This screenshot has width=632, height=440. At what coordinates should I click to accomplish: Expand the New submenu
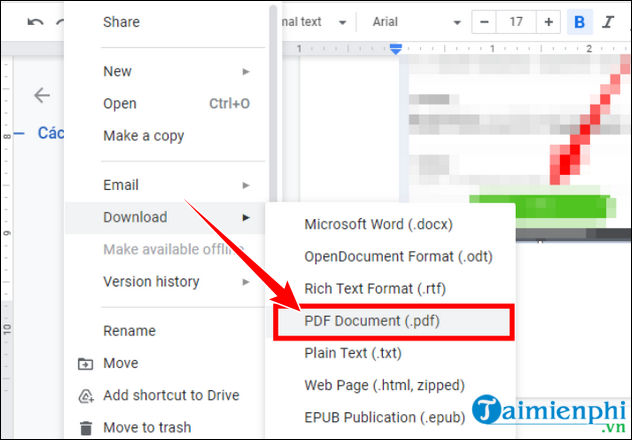point(165,71)
